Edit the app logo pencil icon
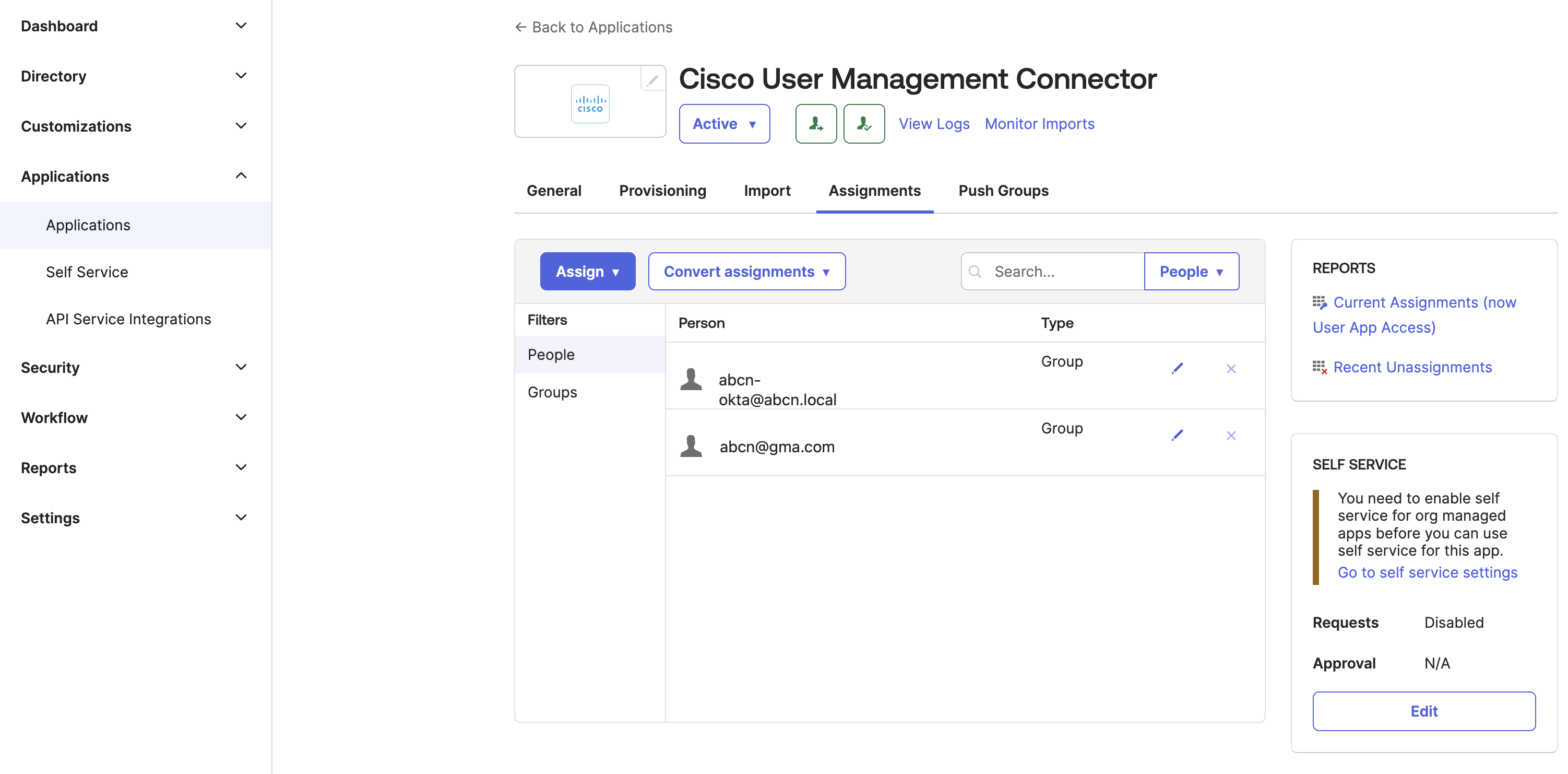 (x=652, y=80)
